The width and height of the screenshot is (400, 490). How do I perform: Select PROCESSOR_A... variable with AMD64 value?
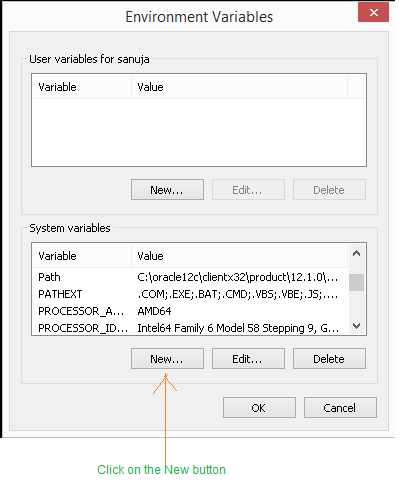click(x=190, y=311)
